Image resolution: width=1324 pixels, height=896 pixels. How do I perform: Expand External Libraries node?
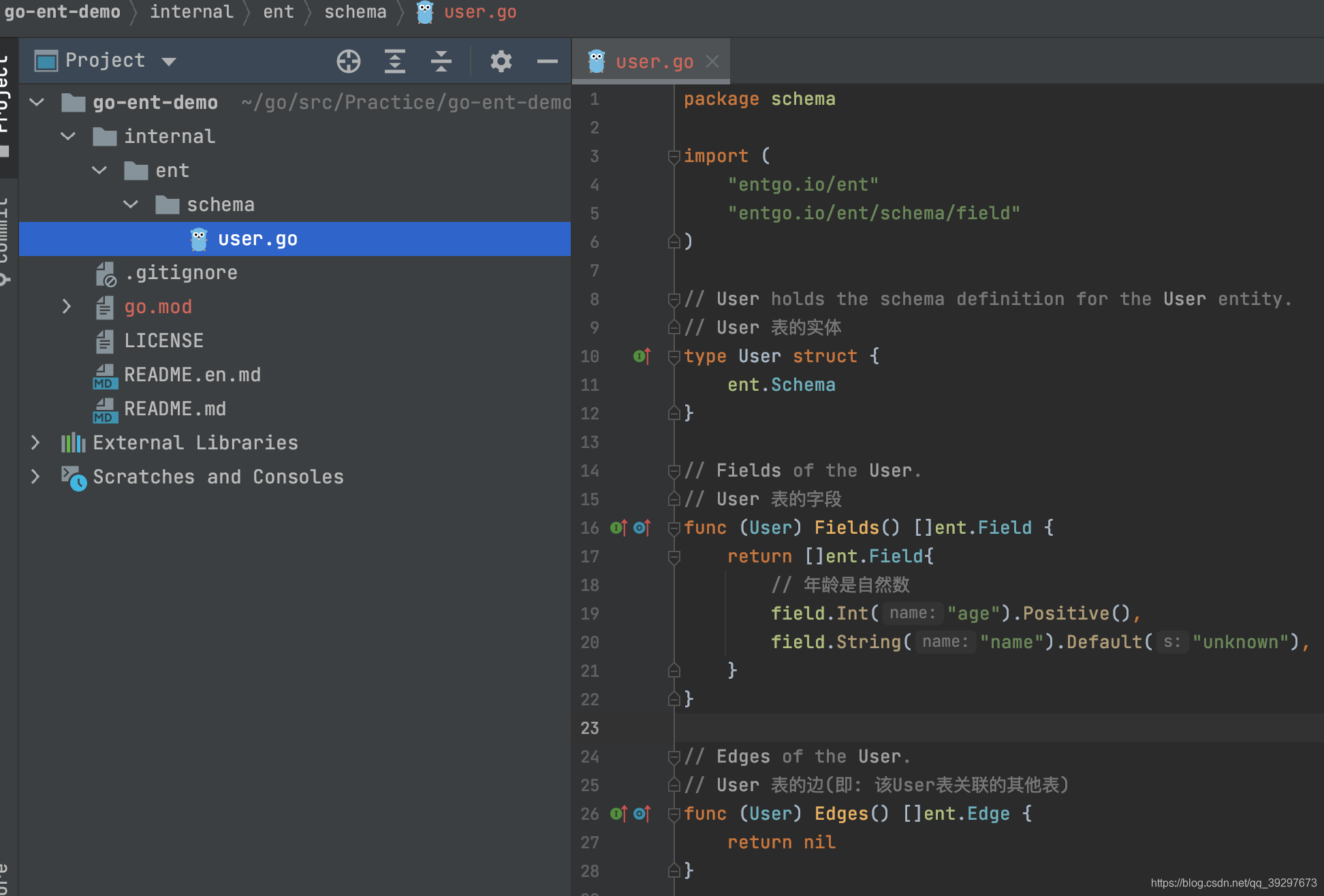click(35, 443)
